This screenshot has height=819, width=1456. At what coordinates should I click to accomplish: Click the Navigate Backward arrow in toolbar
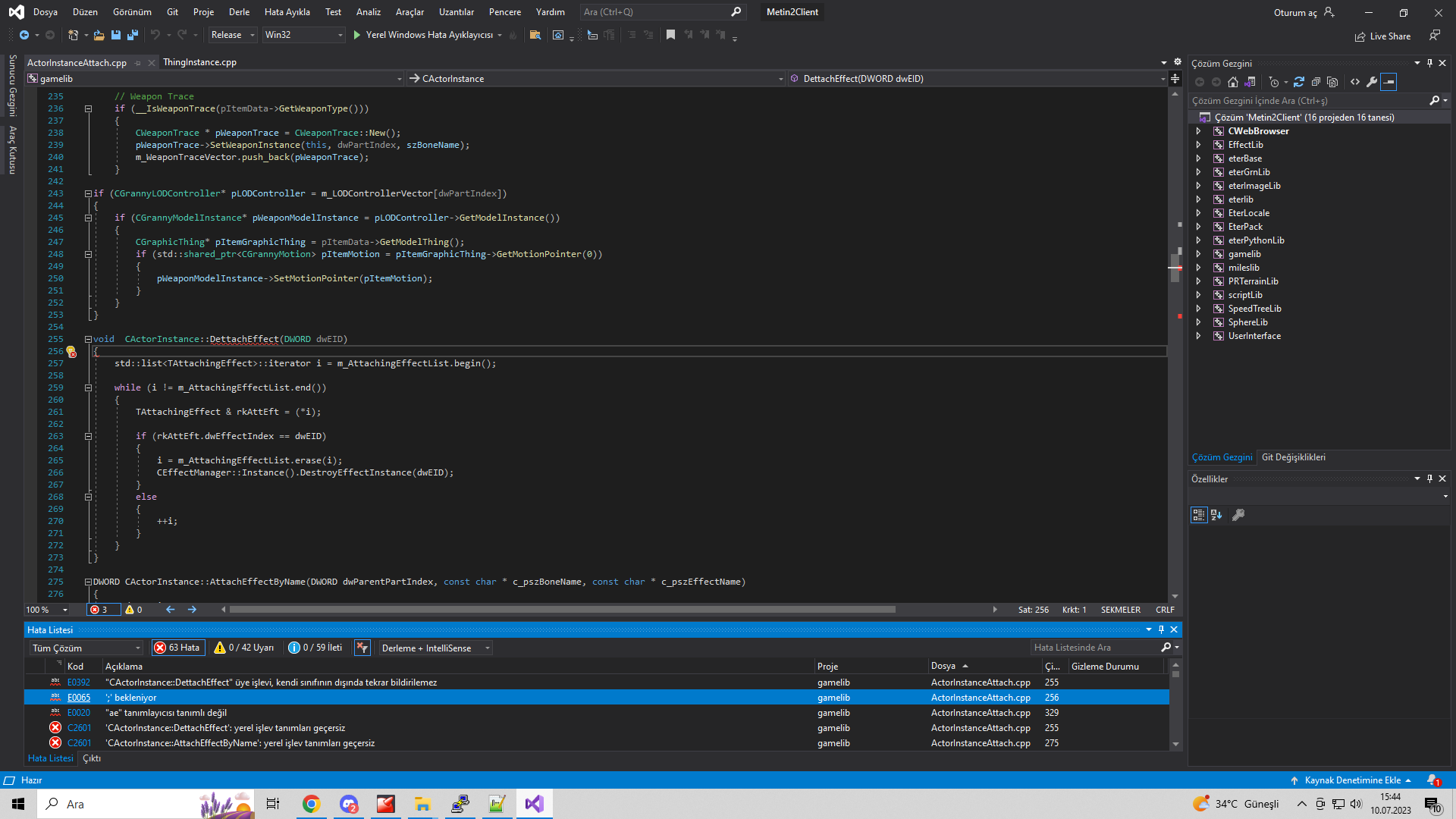[24, 35]
